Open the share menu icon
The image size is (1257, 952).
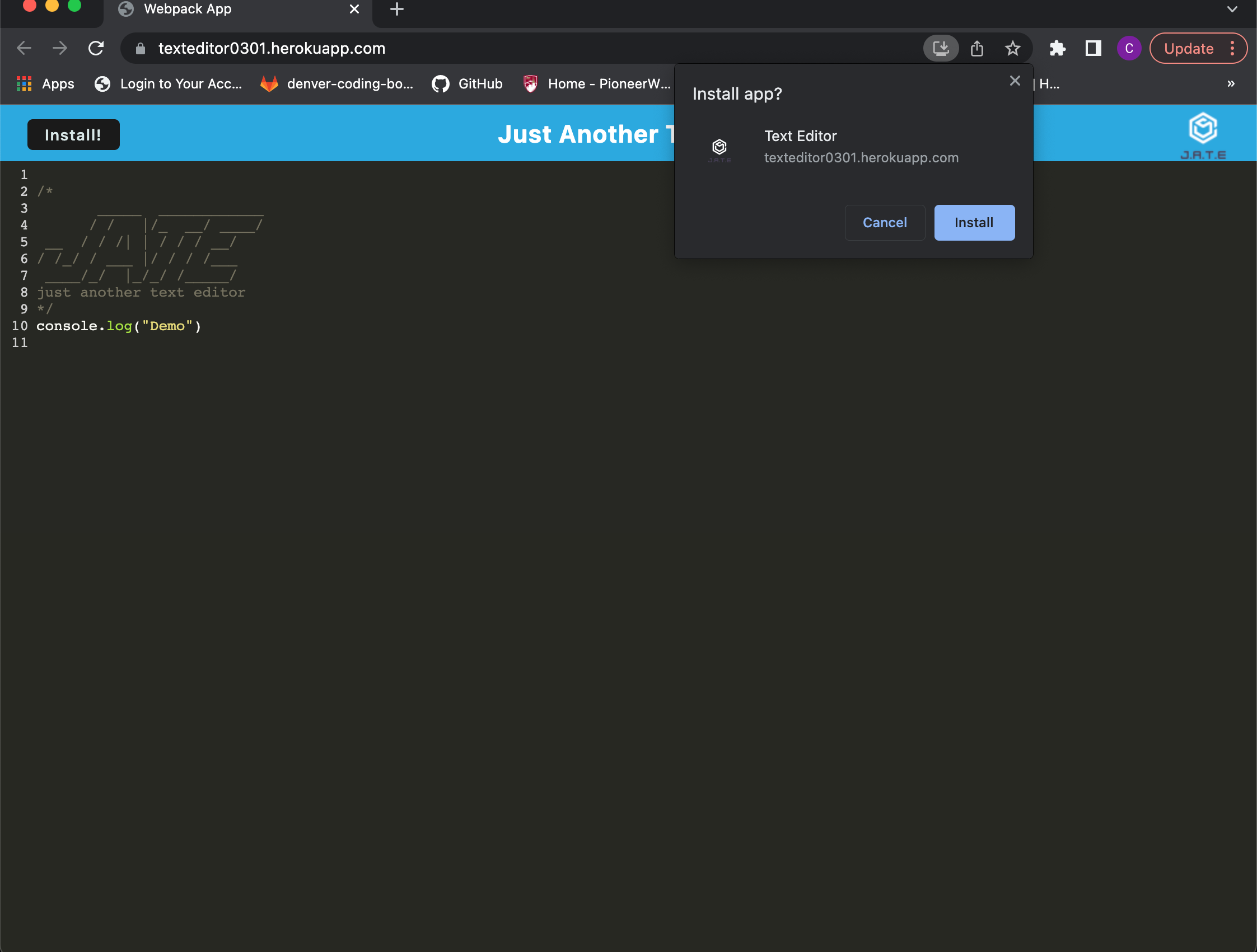[977, 48]
